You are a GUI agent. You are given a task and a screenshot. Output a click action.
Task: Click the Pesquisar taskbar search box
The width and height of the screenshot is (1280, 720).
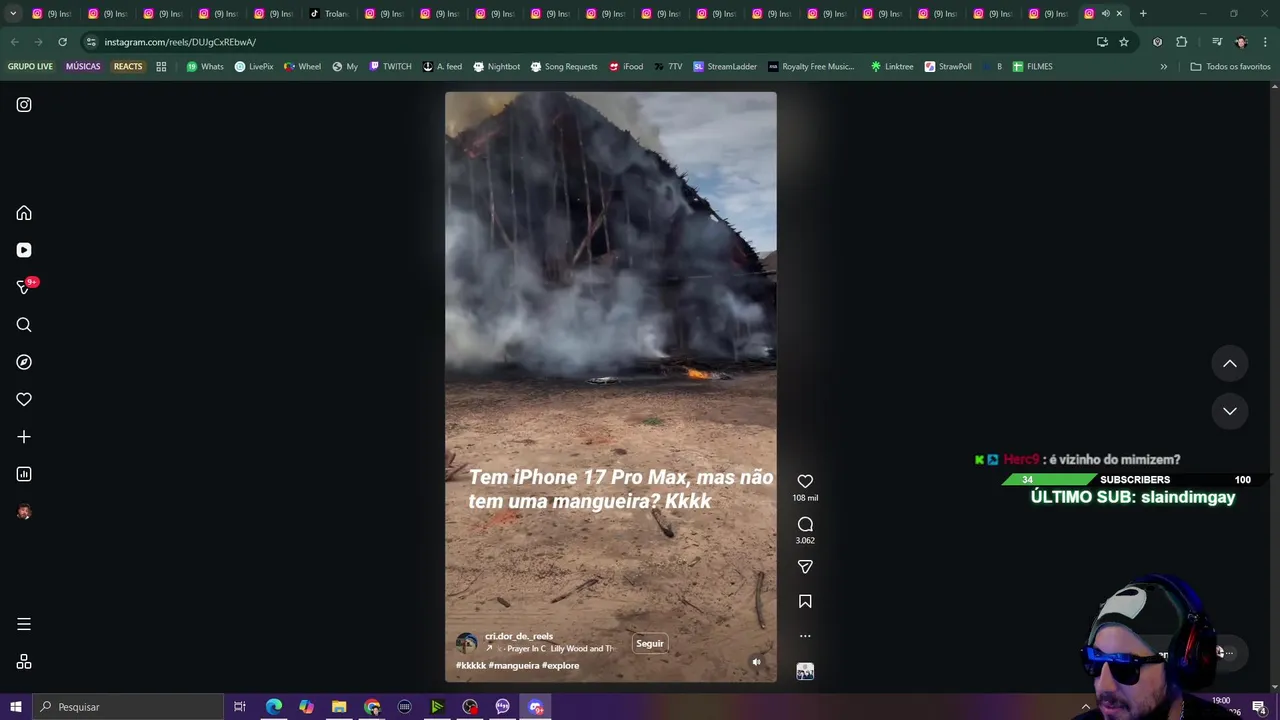(128, 707)
